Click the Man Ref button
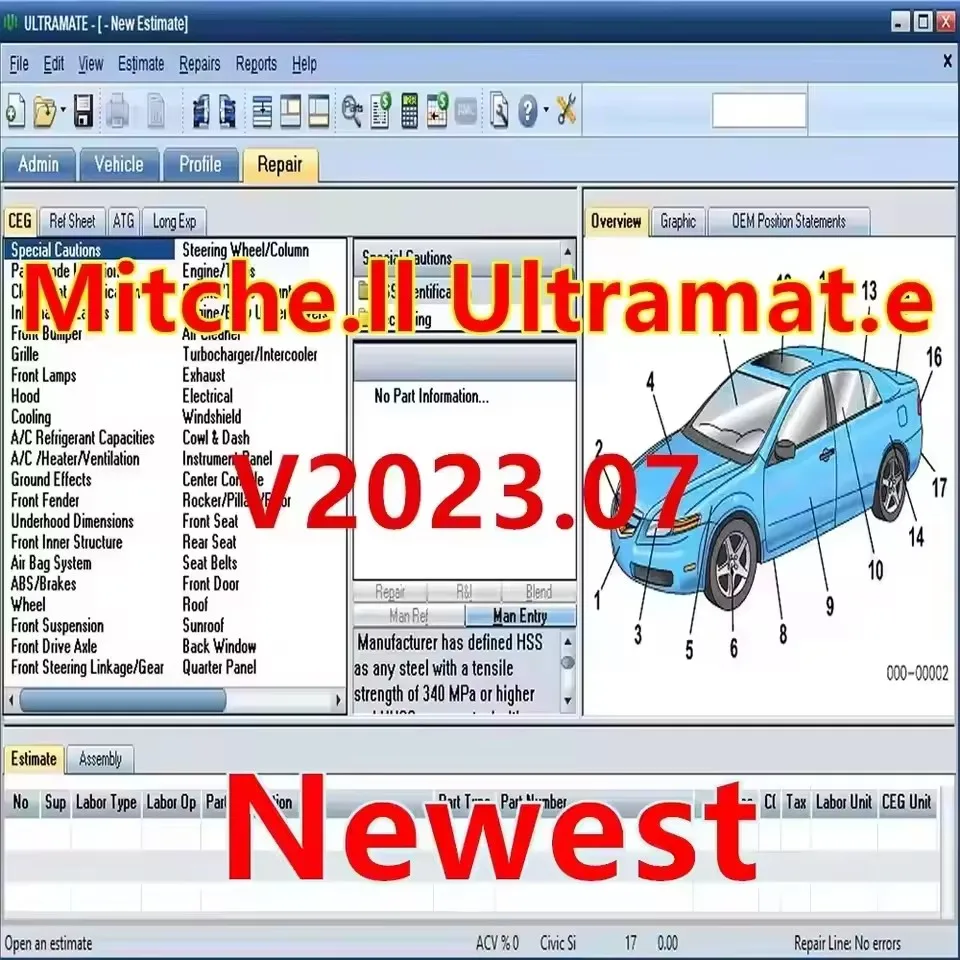 [409, 616]
